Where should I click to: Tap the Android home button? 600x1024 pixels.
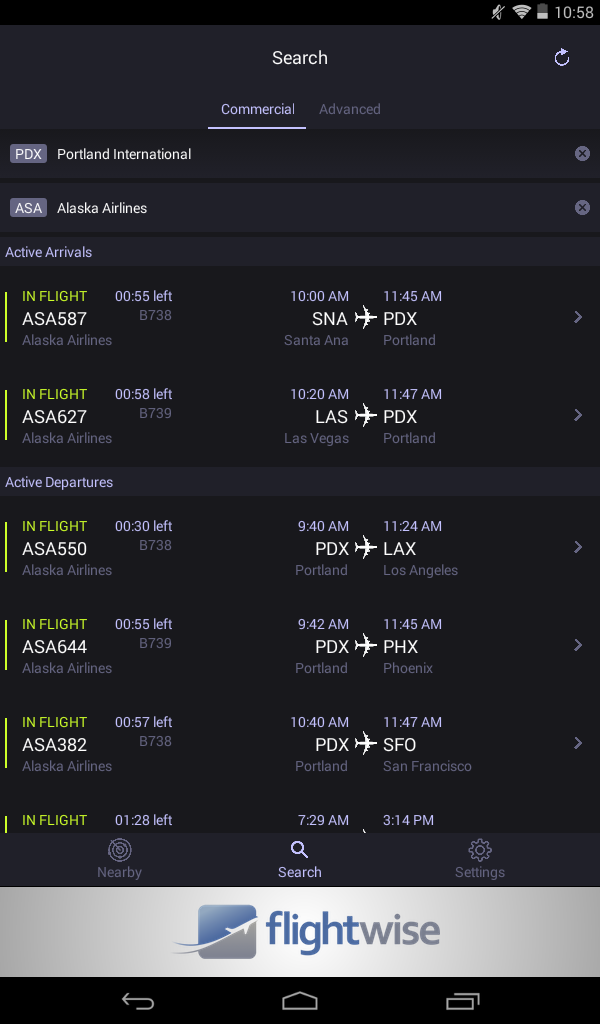(x=300, y=1000)
